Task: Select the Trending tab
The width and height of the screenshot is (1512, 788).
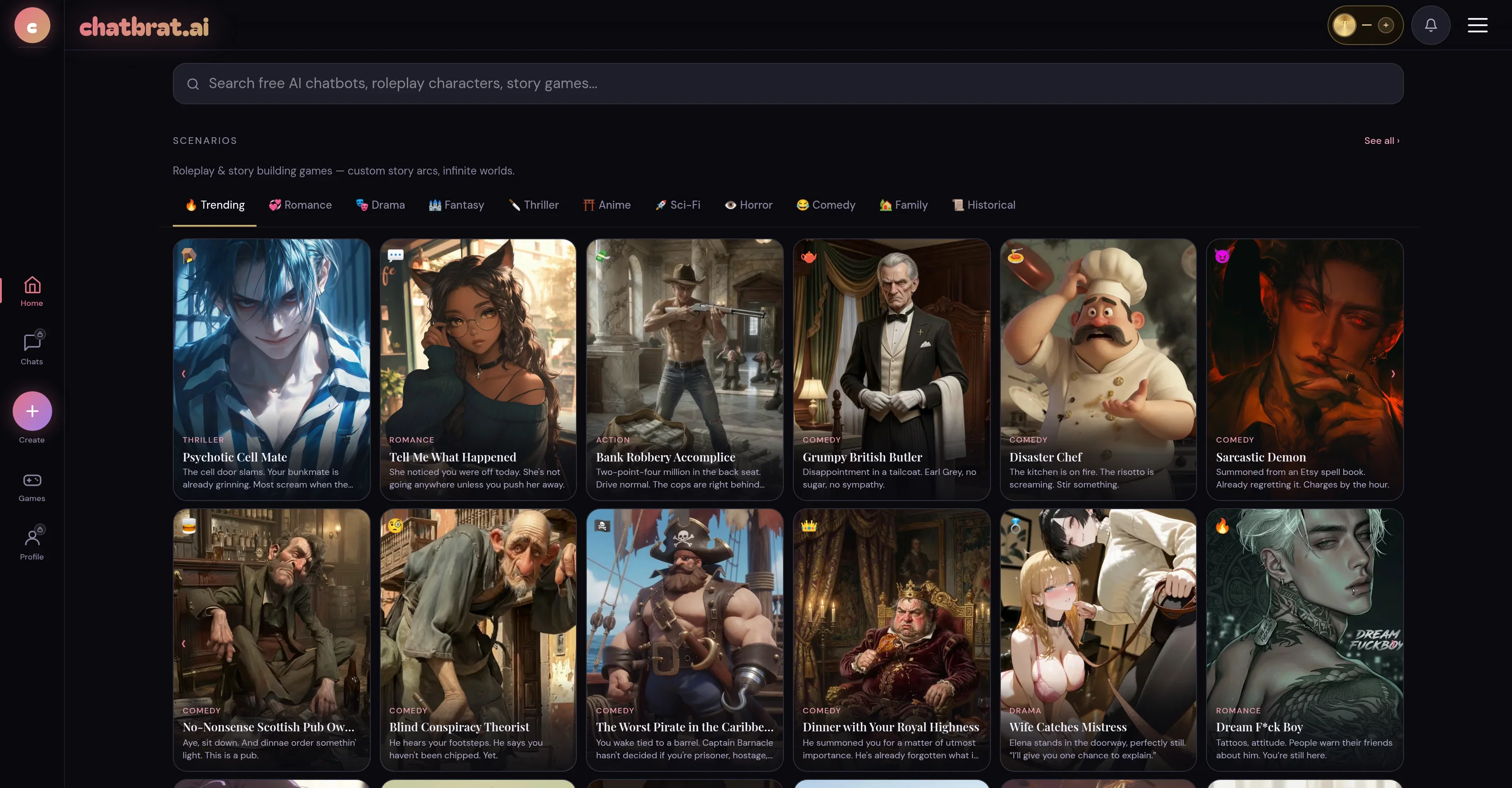Action: (x=214, y=205)
